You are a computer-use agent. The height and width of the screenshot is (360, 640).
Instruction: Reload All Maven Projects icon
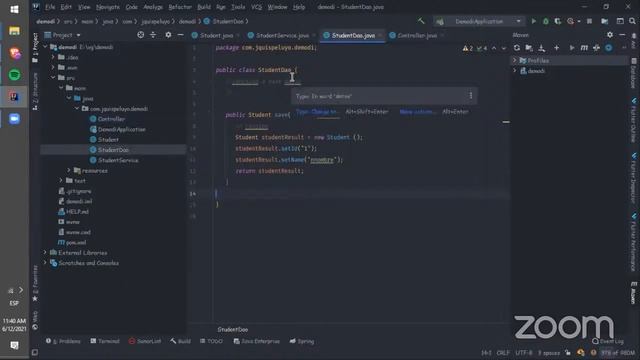coord(517,48)
